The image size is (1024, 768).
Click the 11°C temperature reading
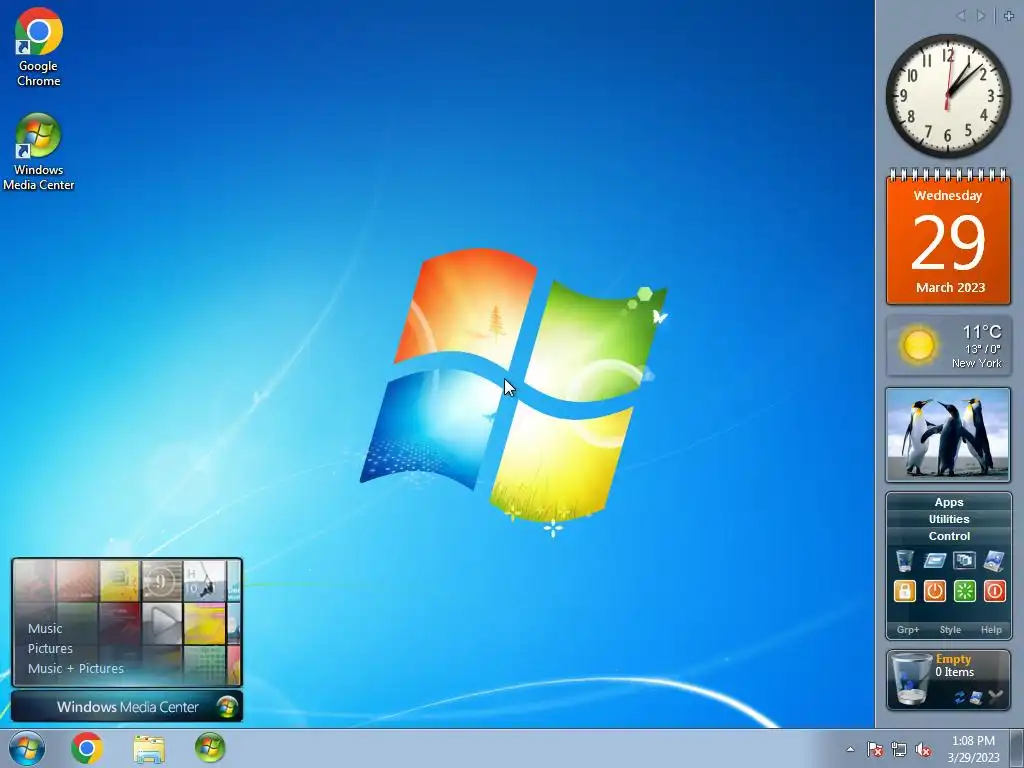[982, 332]
